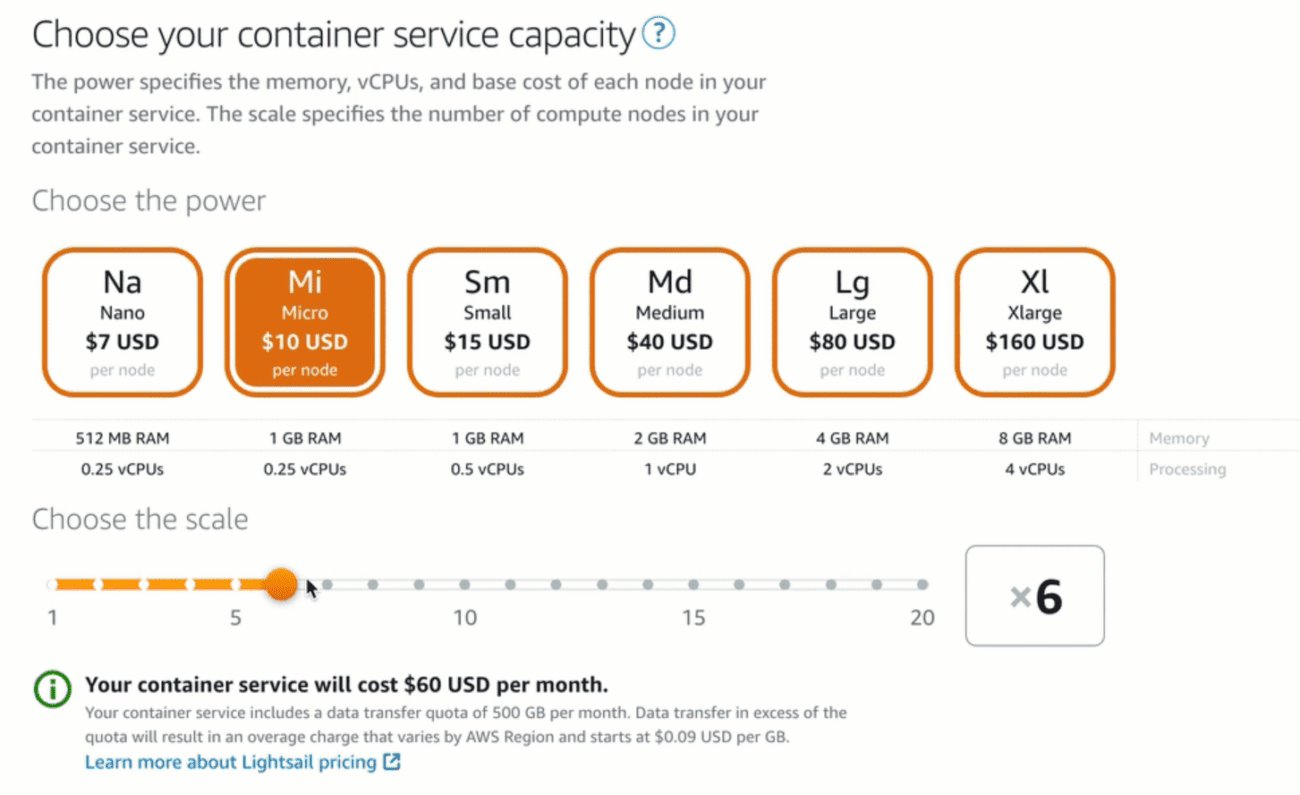Set scale to 20 on slider end

pos(922,584)
